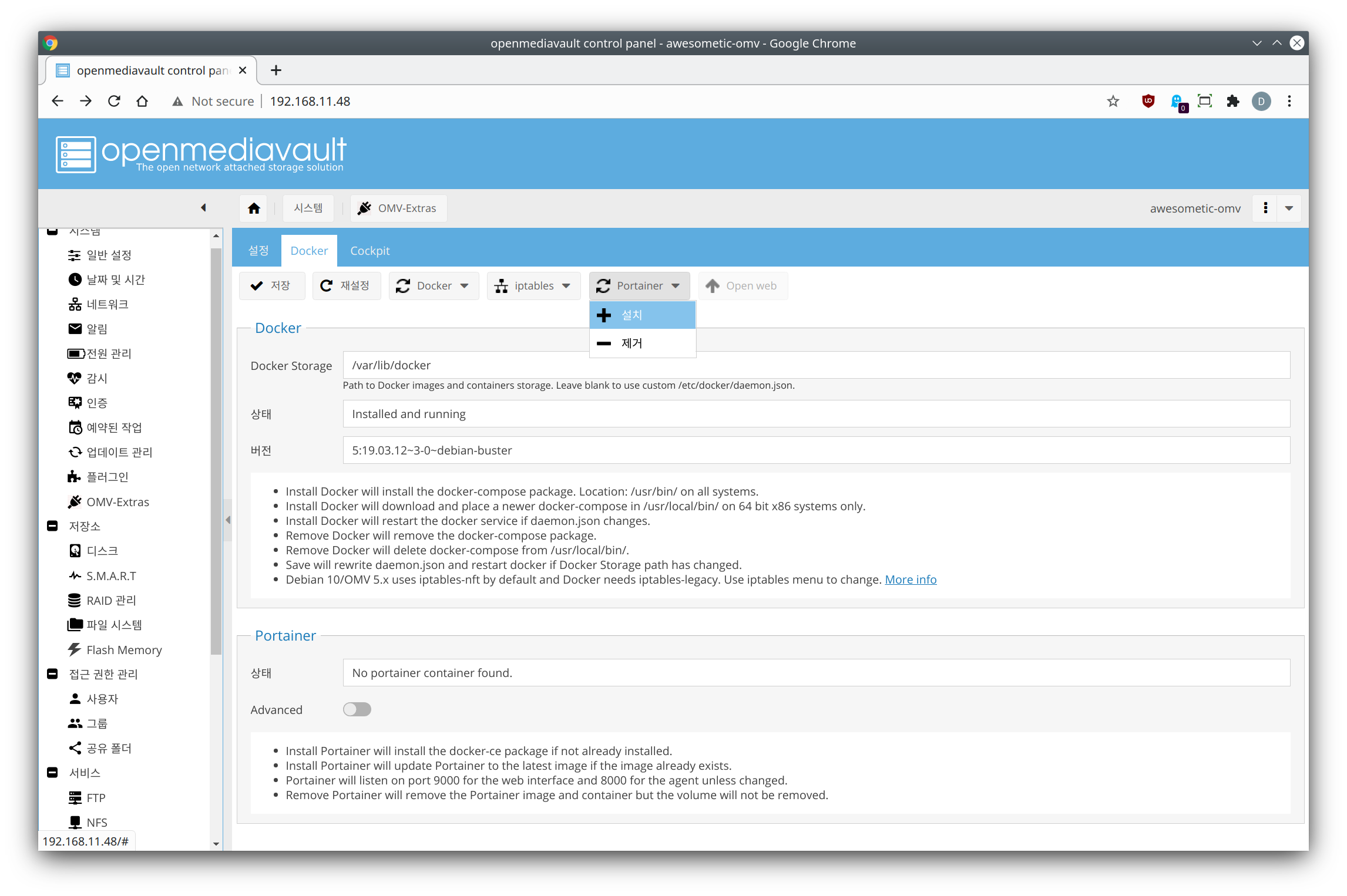Open Flash Memory in the sidebar
The height and width of the screenshot is (896, 1347).
[123, 650]
